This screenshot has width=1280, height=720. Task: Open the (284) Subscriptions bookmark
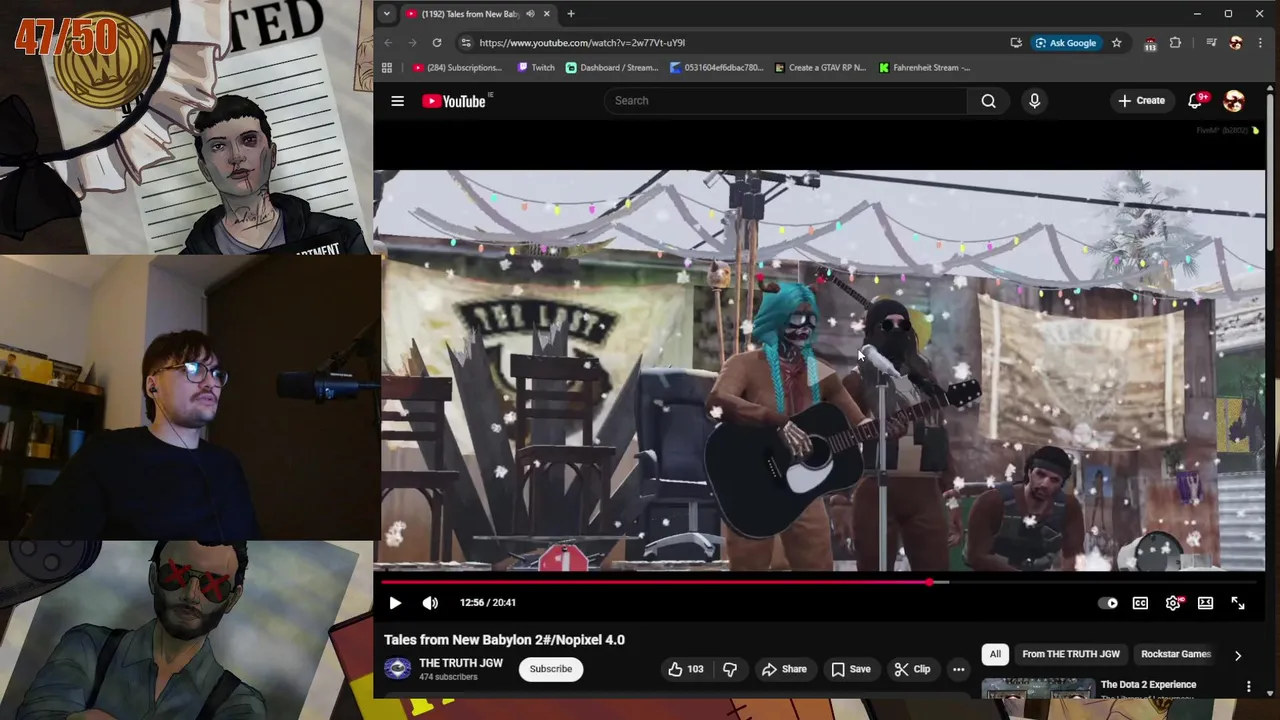click(x=457, y=68)
